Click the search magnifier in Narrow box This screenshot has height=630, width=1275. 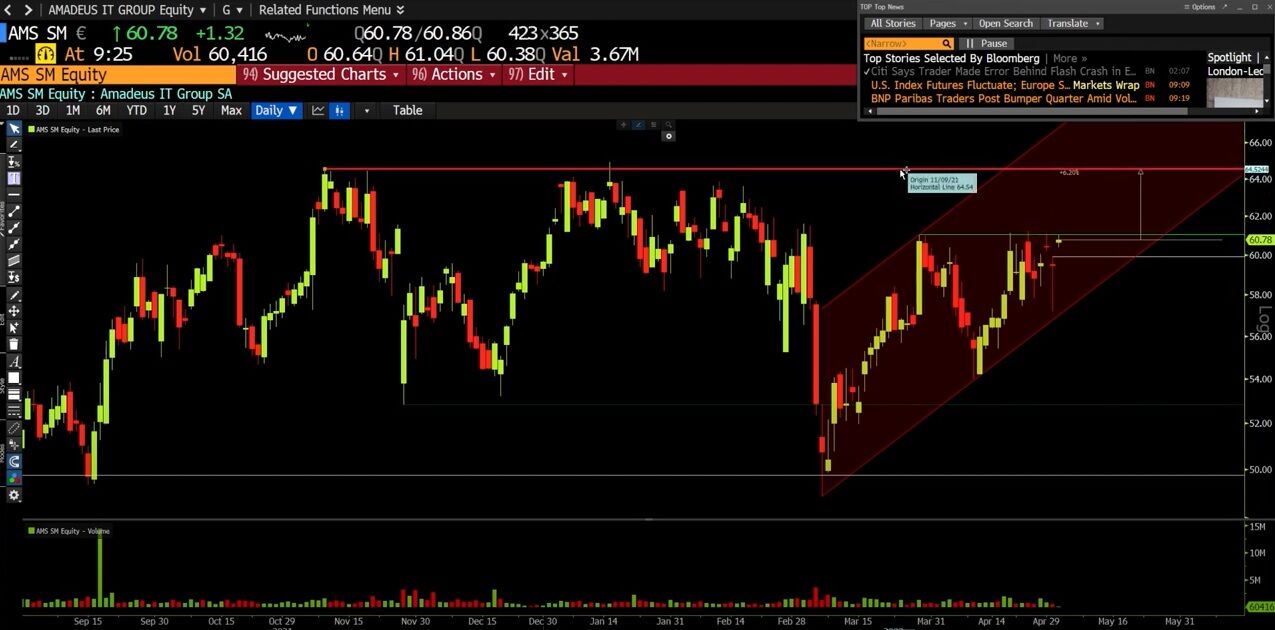point(945,44)
